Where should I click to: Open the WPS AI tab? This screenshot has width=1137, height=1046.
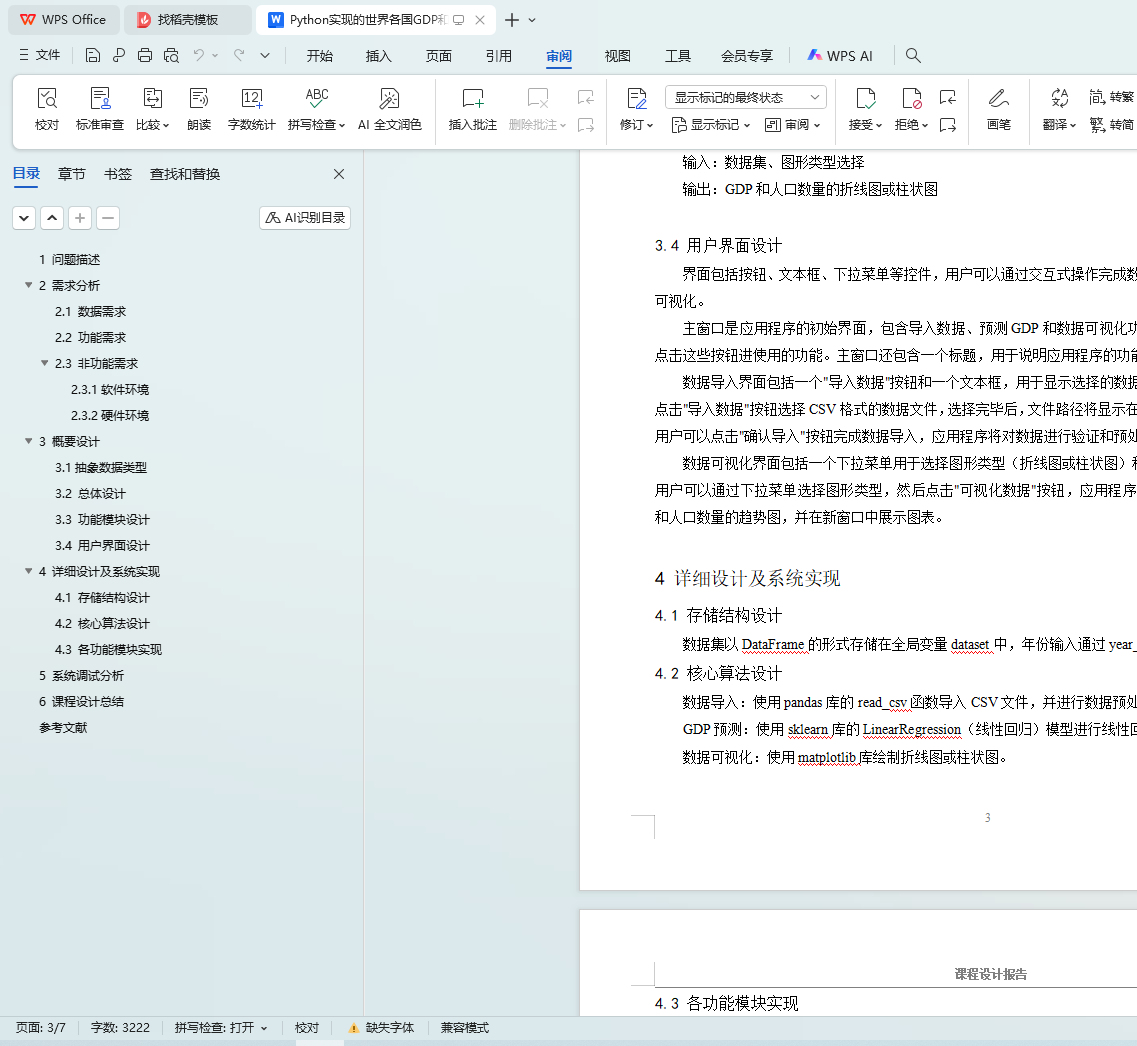click(840, 56)
